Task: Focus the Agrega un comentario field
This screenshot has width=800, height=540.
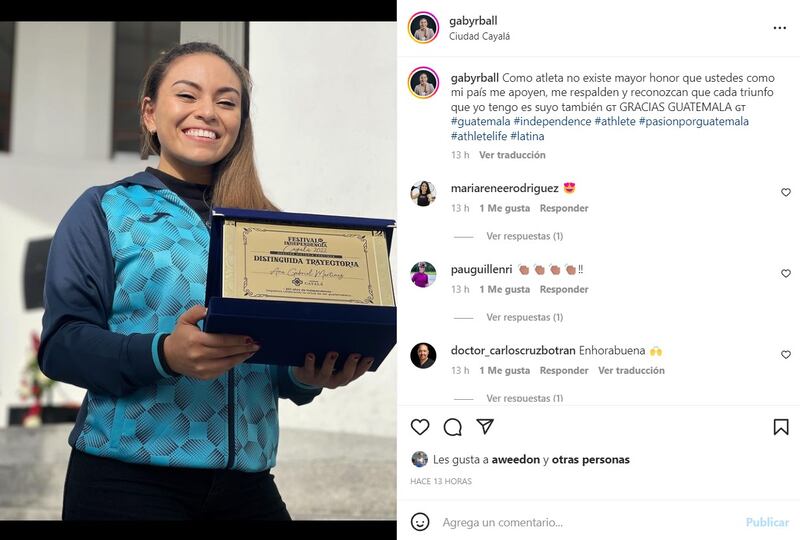Action: (587, 522)
